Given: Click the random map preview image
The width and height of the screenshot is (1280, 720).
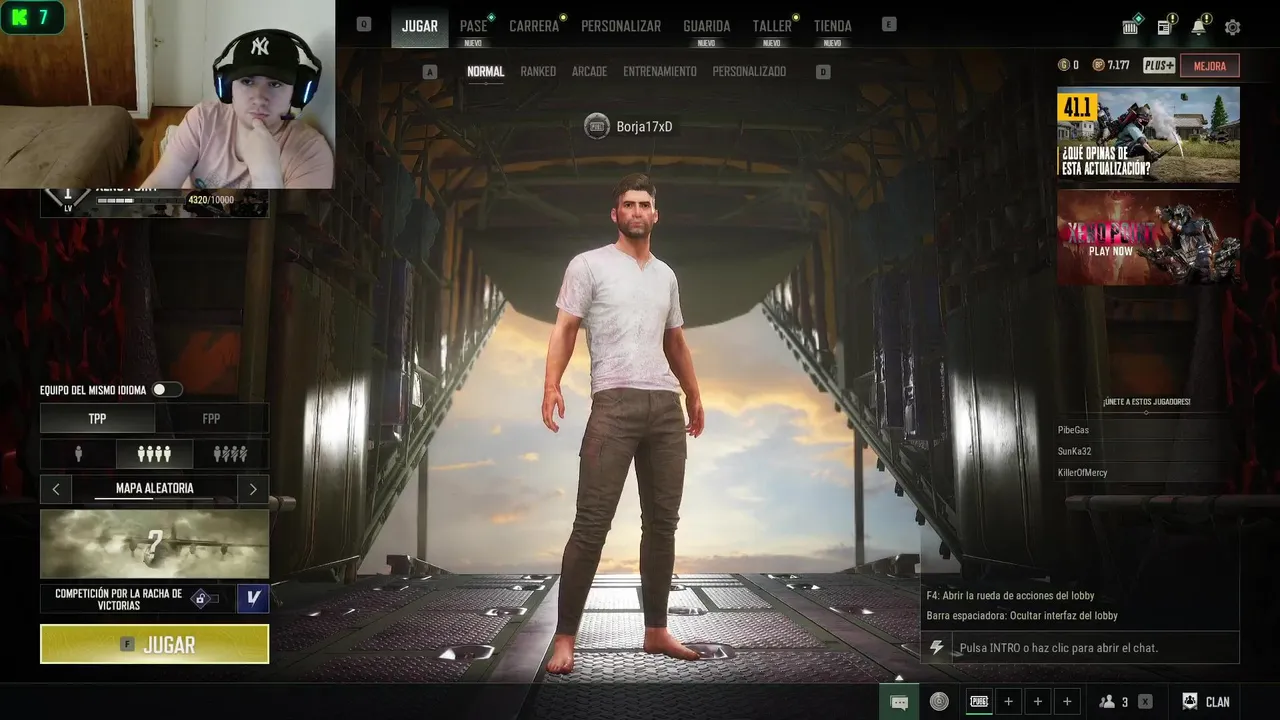Looking at the screenshot, I should [x=155, y=544].
